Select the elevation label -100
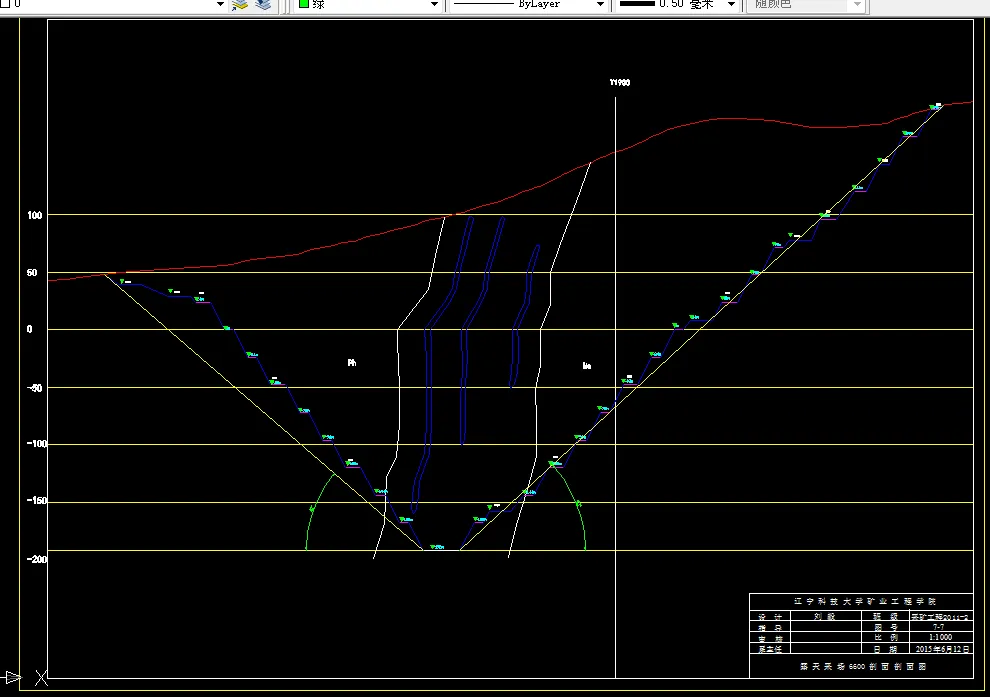Screen dimensions: 990x697 point(37,444)
